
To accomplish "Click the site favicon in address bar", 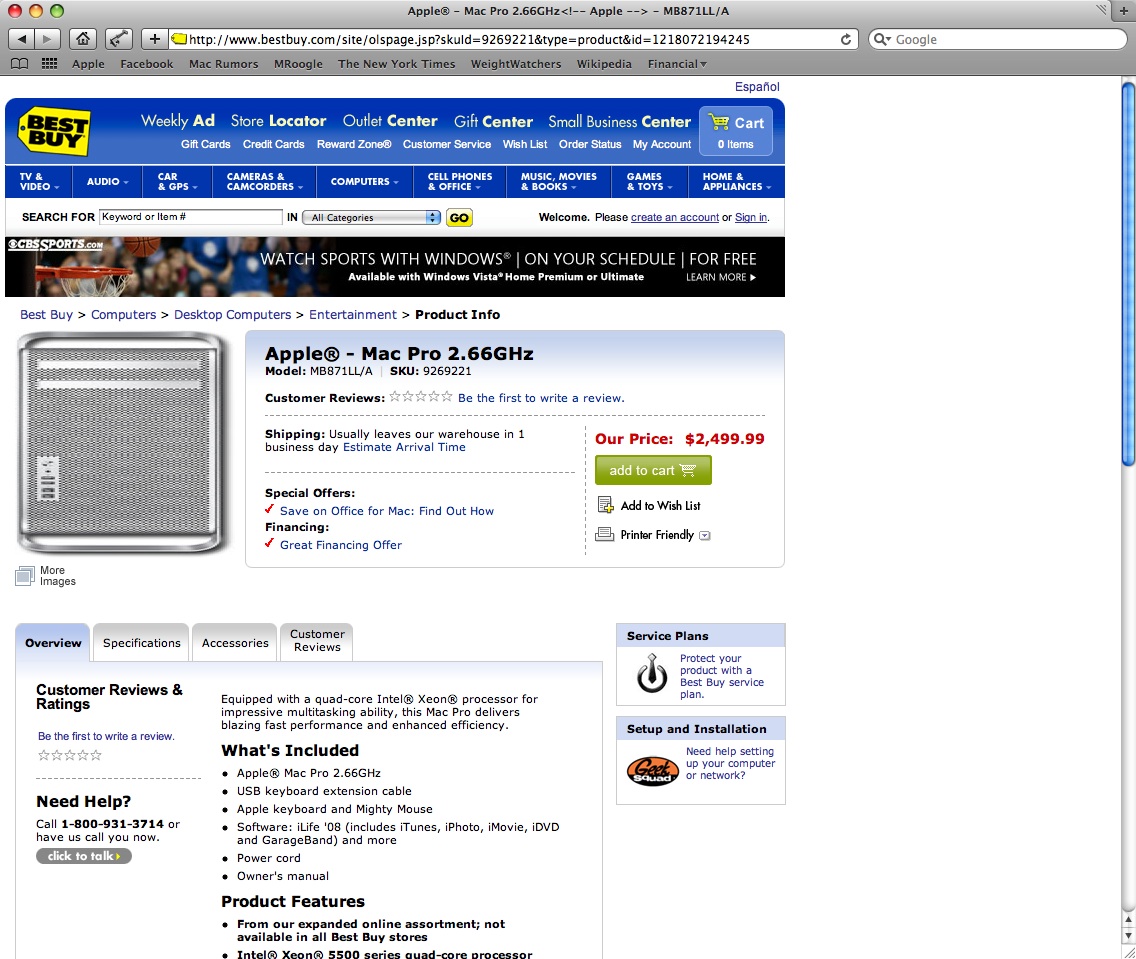I will click(178, 39).
